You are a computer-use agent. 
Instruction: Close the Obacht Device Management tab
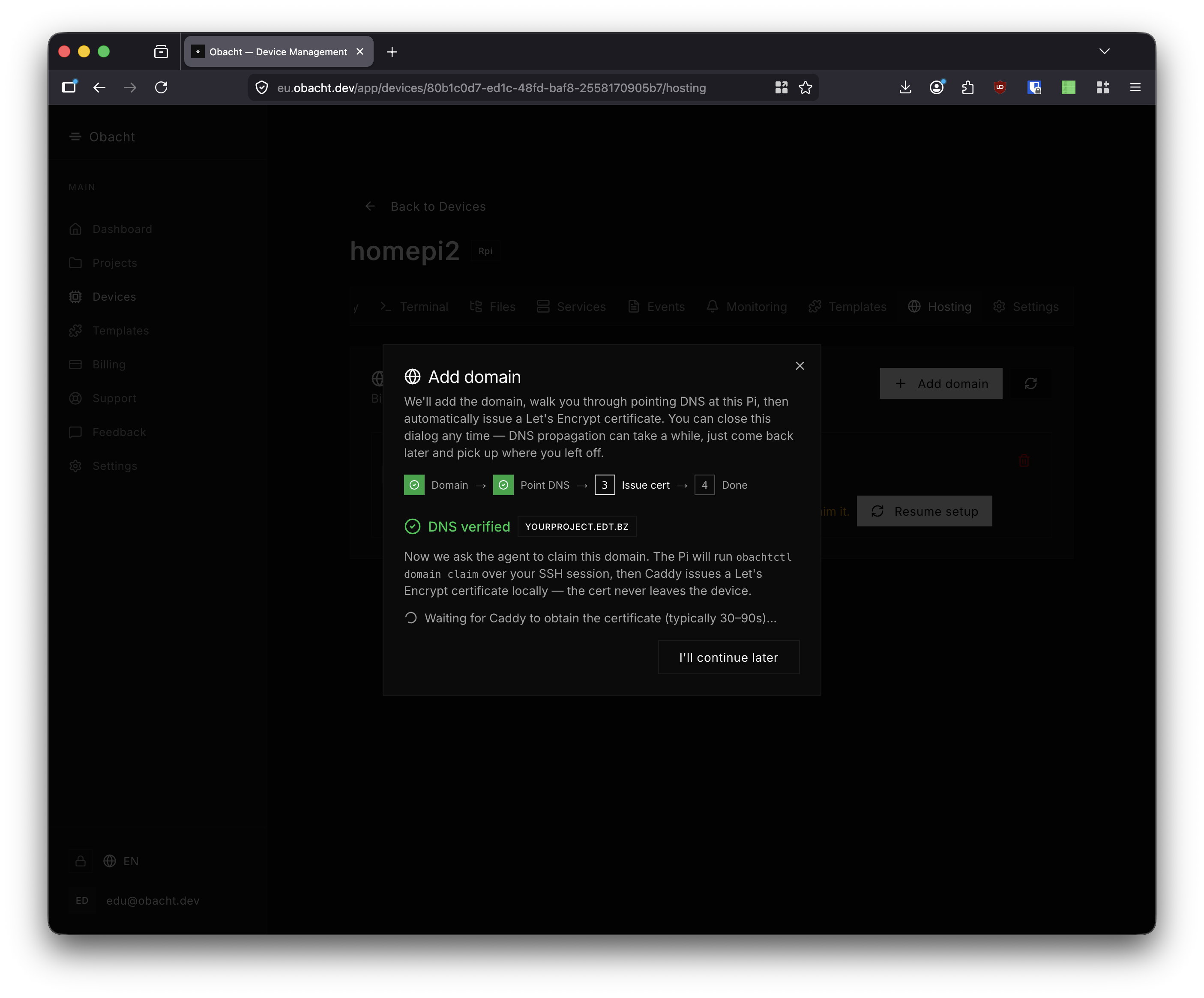(360, 51)
